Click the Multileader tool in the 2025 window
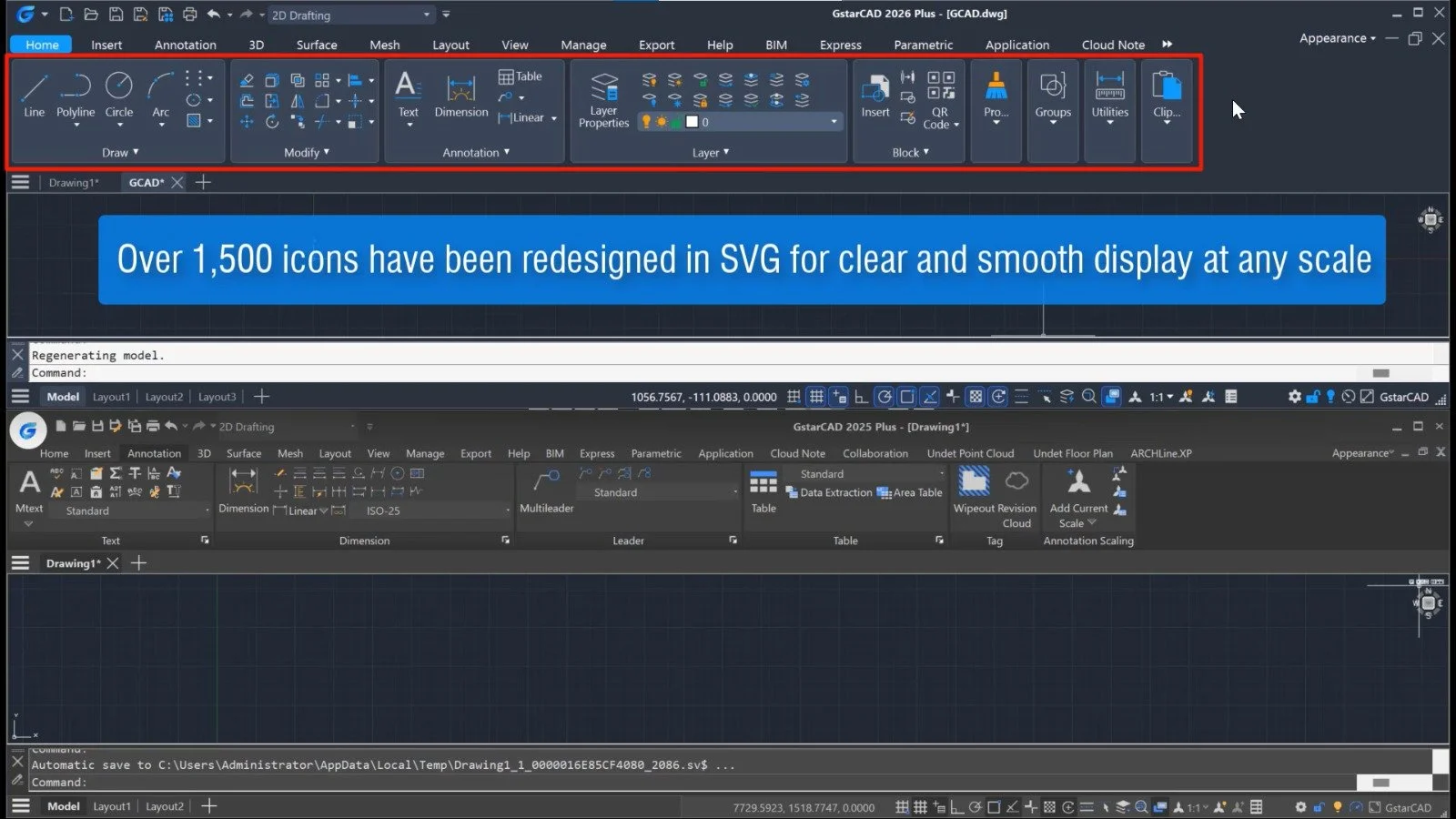Image resolution: width=1456 pixels, height=819 pixels. tap(546, 490)
